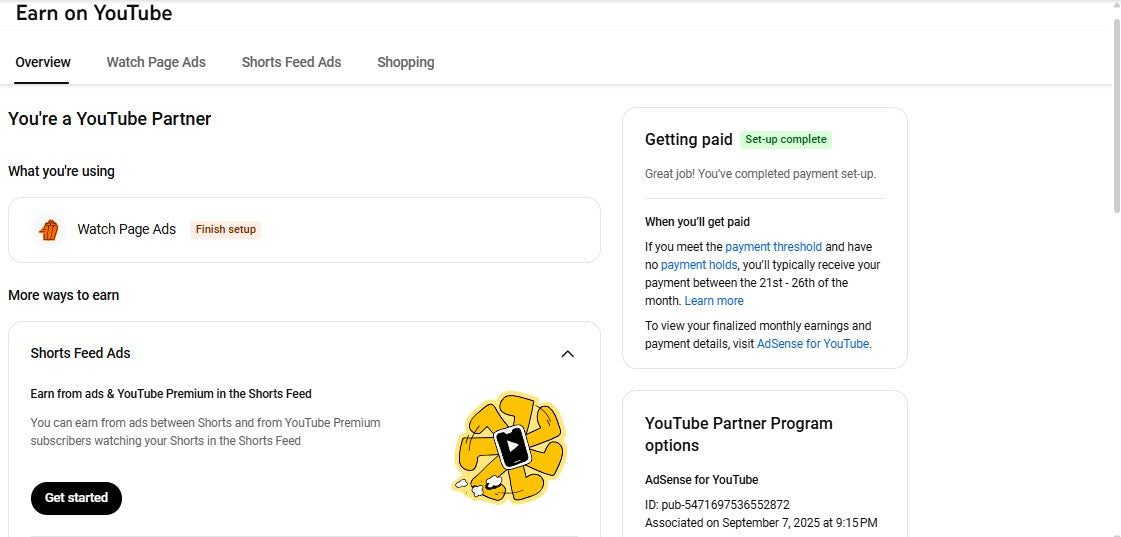This screenshot has height=537, width=1121.
Task: Open the payment threshold link
Action: [x=773, y=247]
